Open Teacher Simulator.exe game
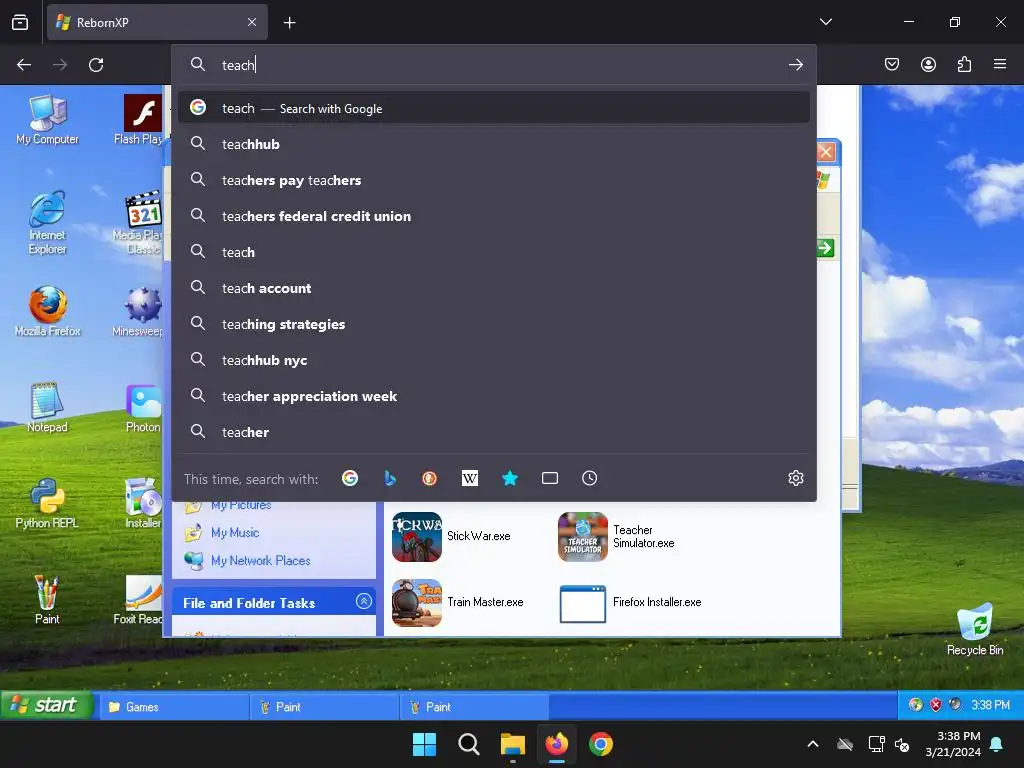This screenshot has width=1024, height=768. 616,536
